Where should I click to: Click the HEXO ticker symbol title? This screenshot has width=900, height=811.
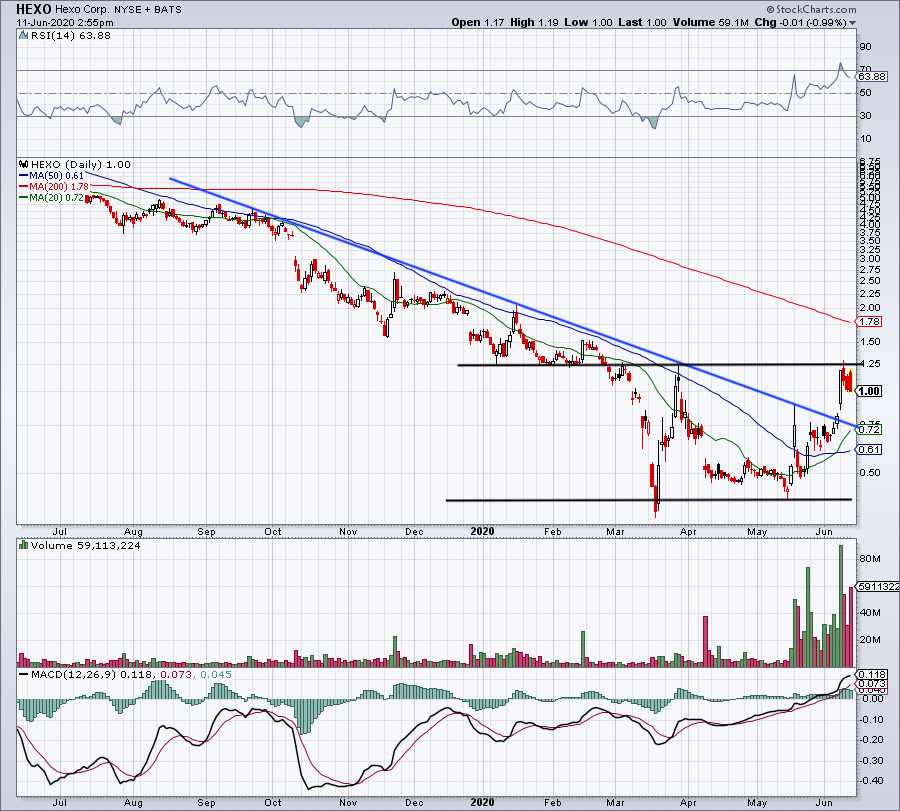(x=34, y=9)
